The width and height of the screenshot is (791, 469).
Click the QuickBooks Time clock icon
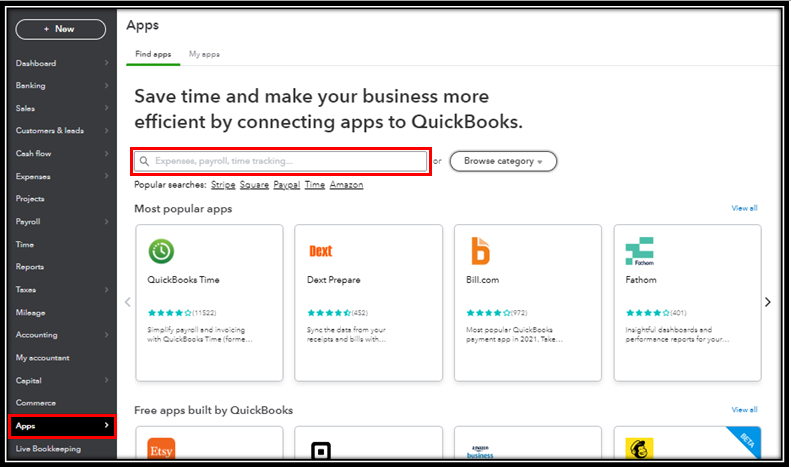tap(161, 251)
